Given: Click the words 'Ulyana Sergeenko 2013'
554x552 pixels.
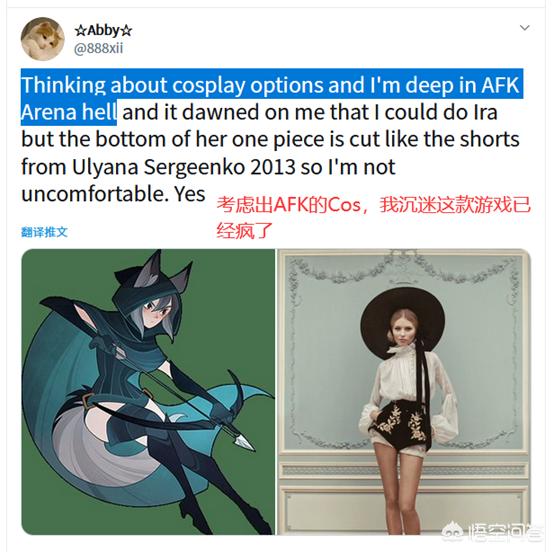Looking at the screenshot, I should 184,167.
